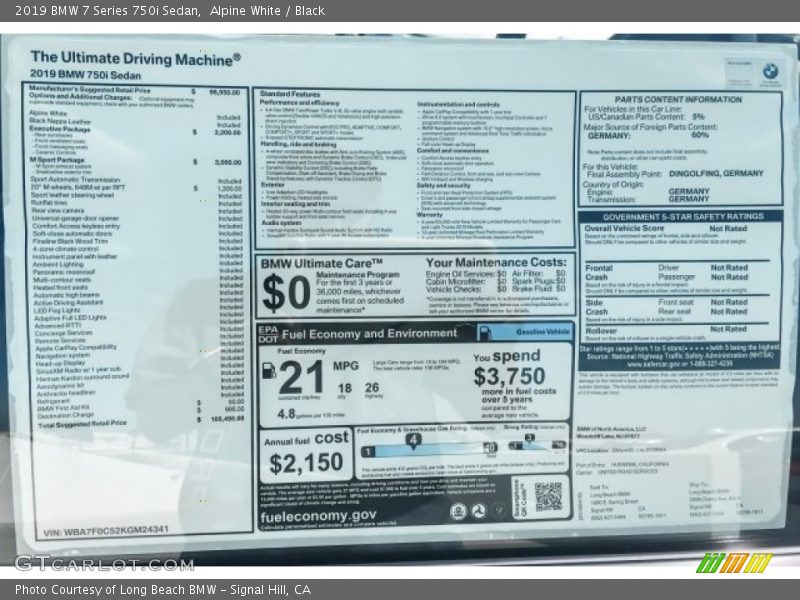The height and width of the screenshot is (600, 800).
Task: Click the 26 highway MPG value
Action: (x=372, y=388)
